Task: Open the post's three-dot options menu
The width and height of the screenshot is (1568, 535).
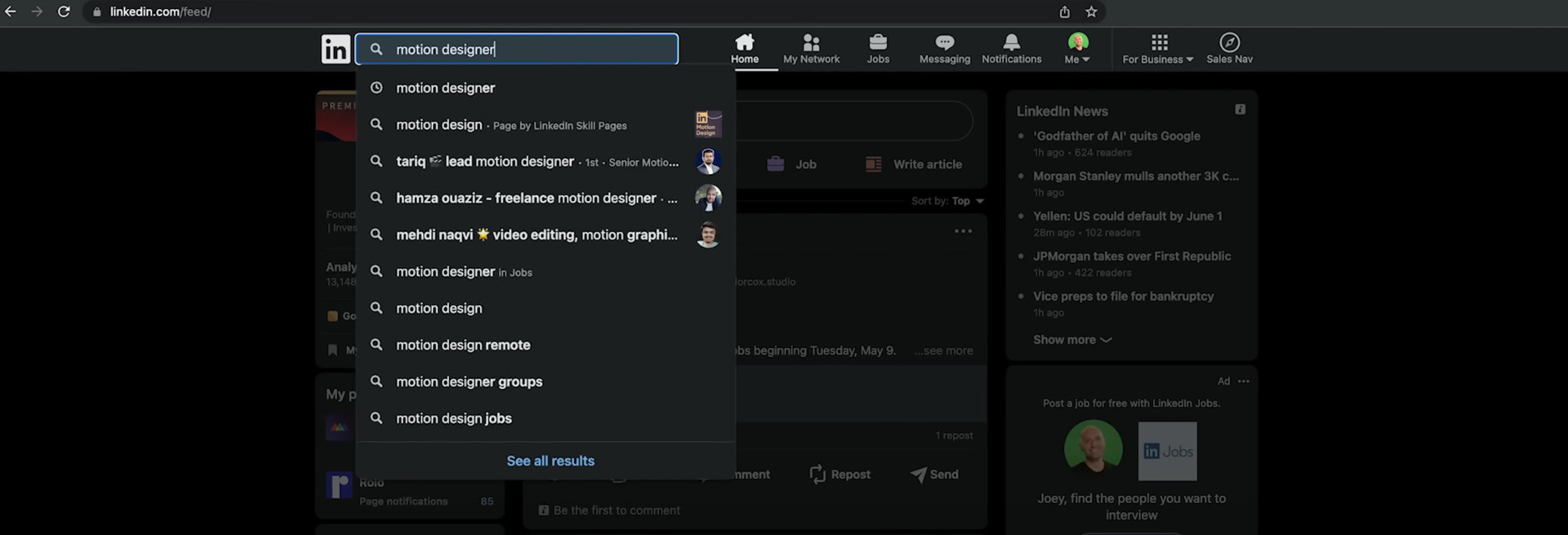Action: (964, 231)
